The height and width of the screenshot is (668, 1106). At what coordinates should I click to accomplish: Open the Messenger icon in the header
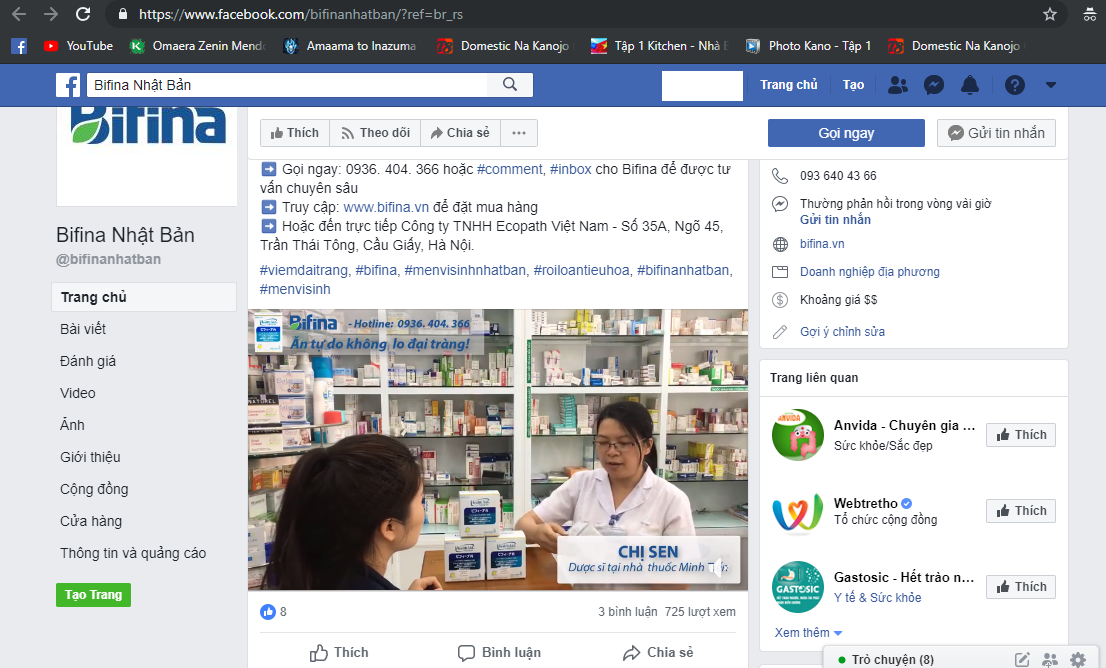tap(934, 85)
